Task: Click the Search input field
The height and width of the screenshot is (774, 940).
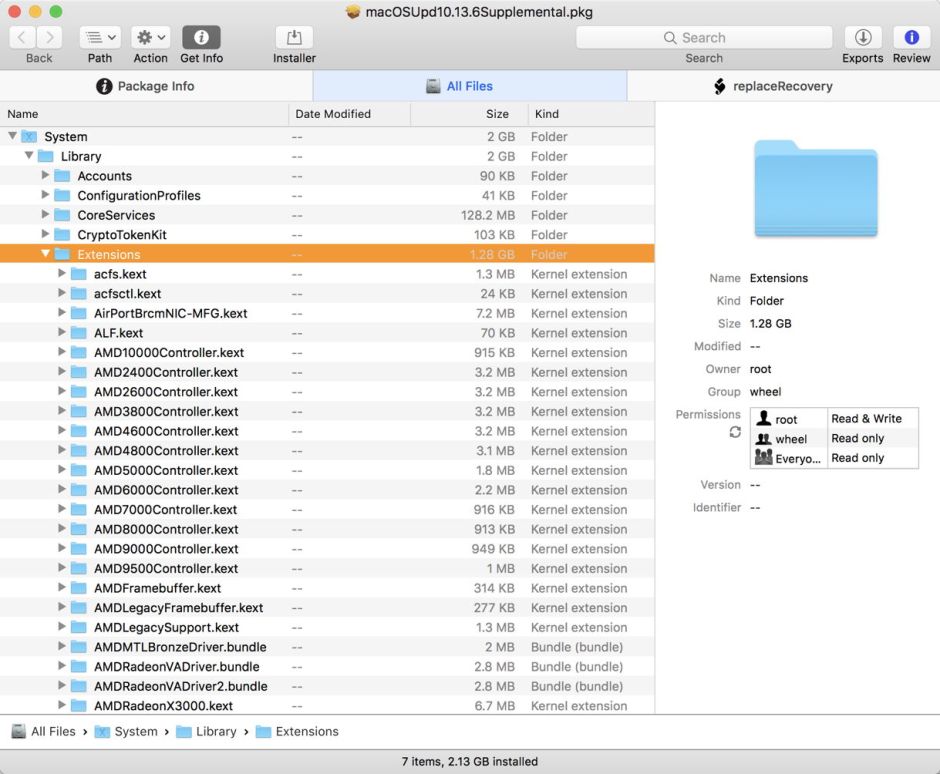Action: pyautogui.click(x=704, y=38)
